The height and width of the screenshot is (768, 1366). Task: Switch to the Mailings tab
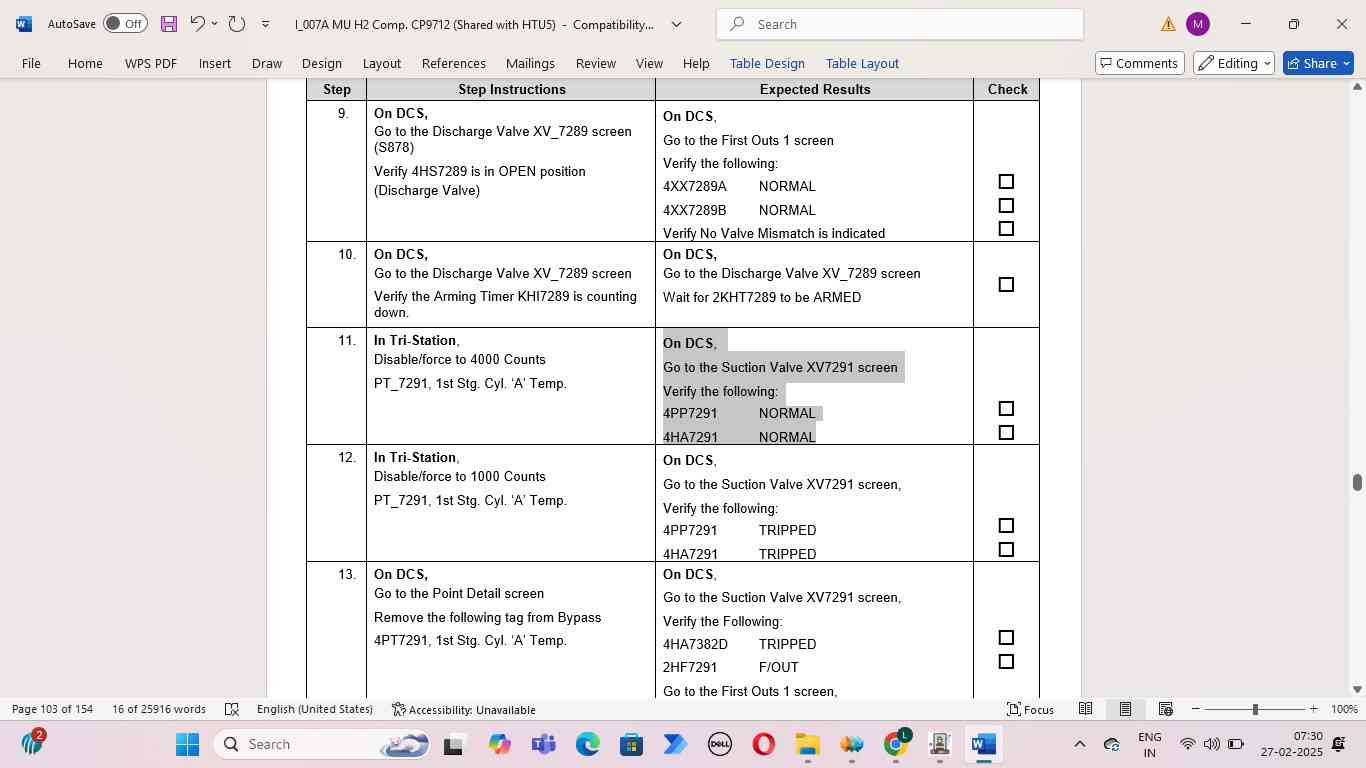pos(530,63)
